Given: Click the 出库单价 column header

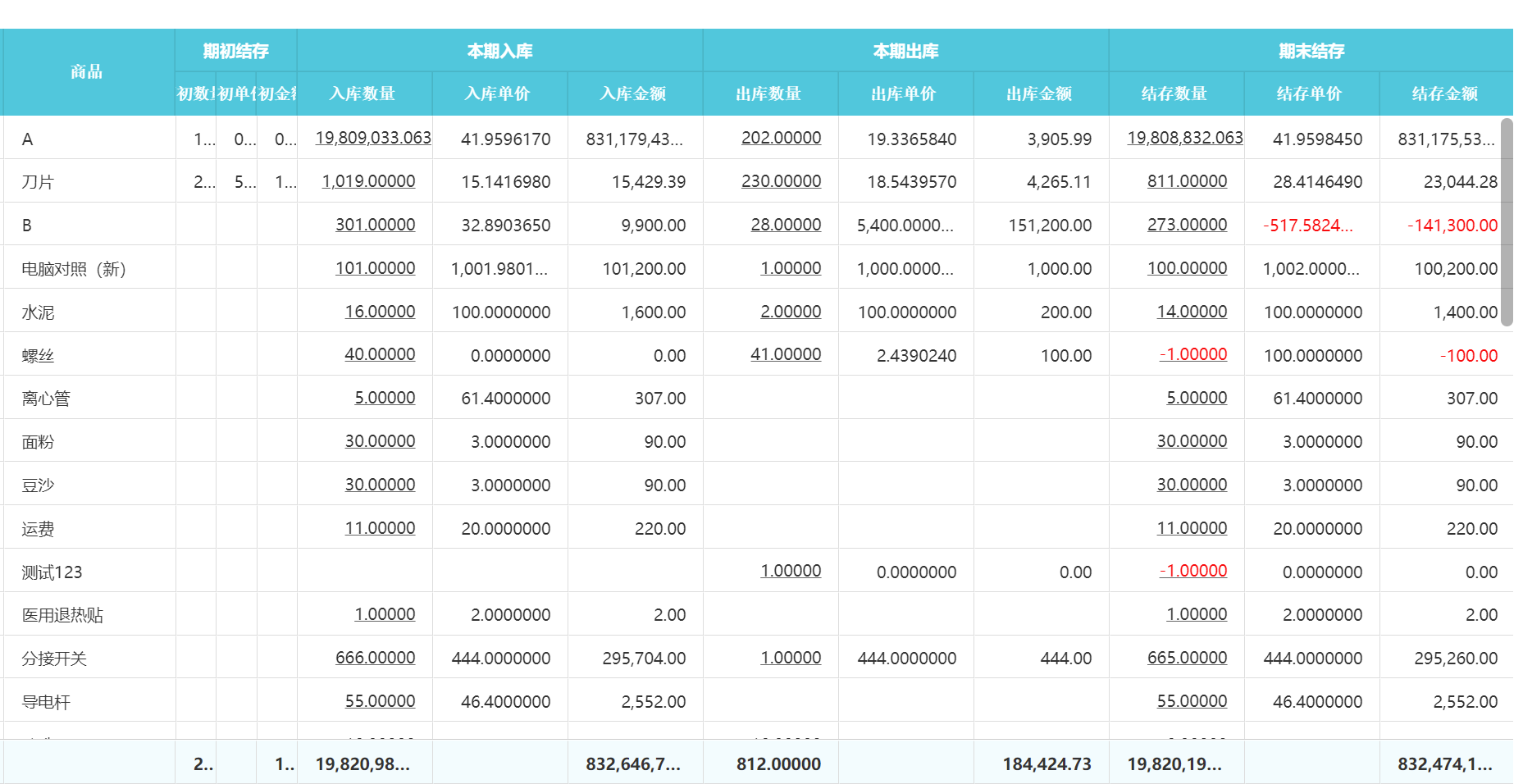Looking at the screenshot, I should 904,93.
